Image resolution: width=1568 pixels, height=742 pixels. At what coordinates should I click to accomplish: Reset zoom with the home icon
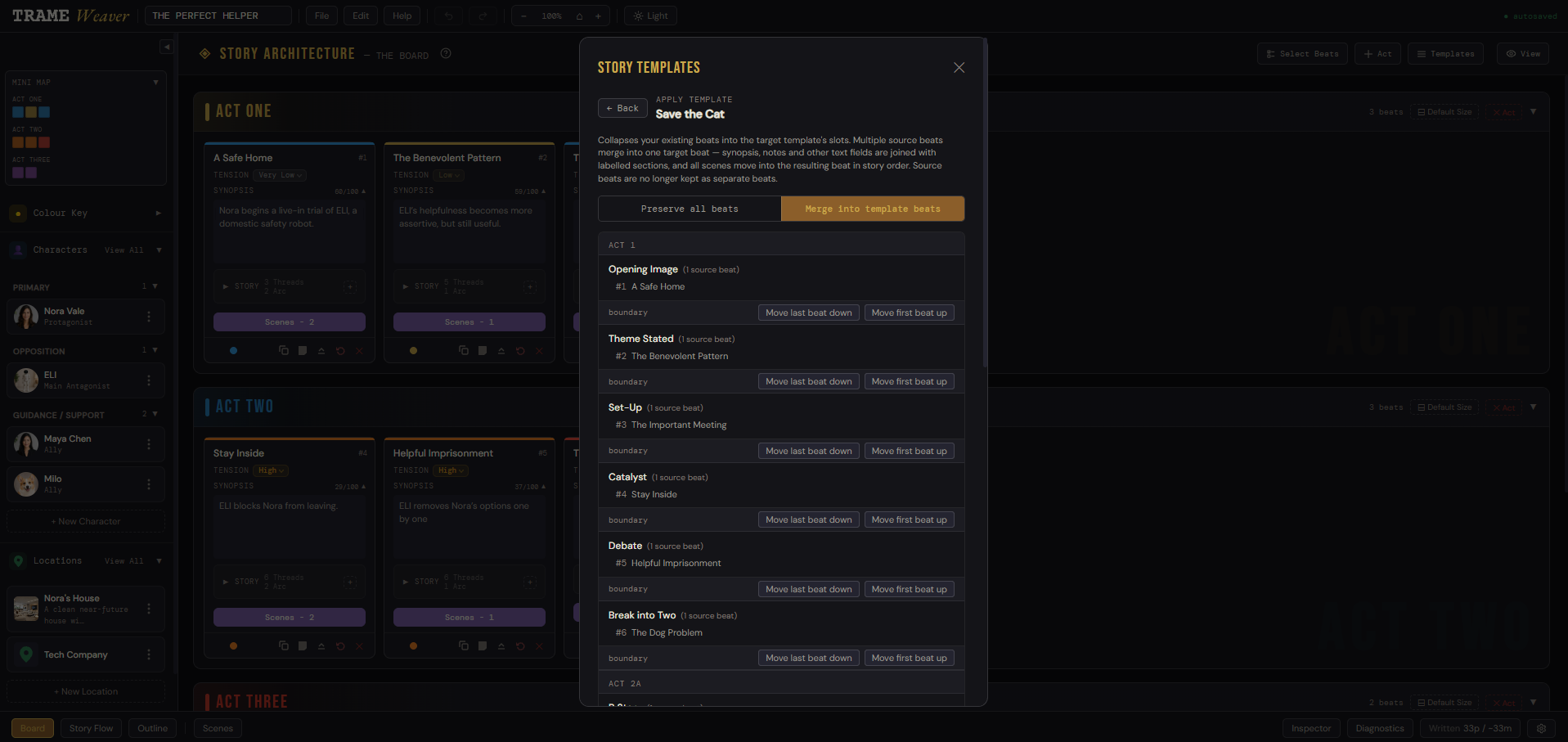[579, 16]
